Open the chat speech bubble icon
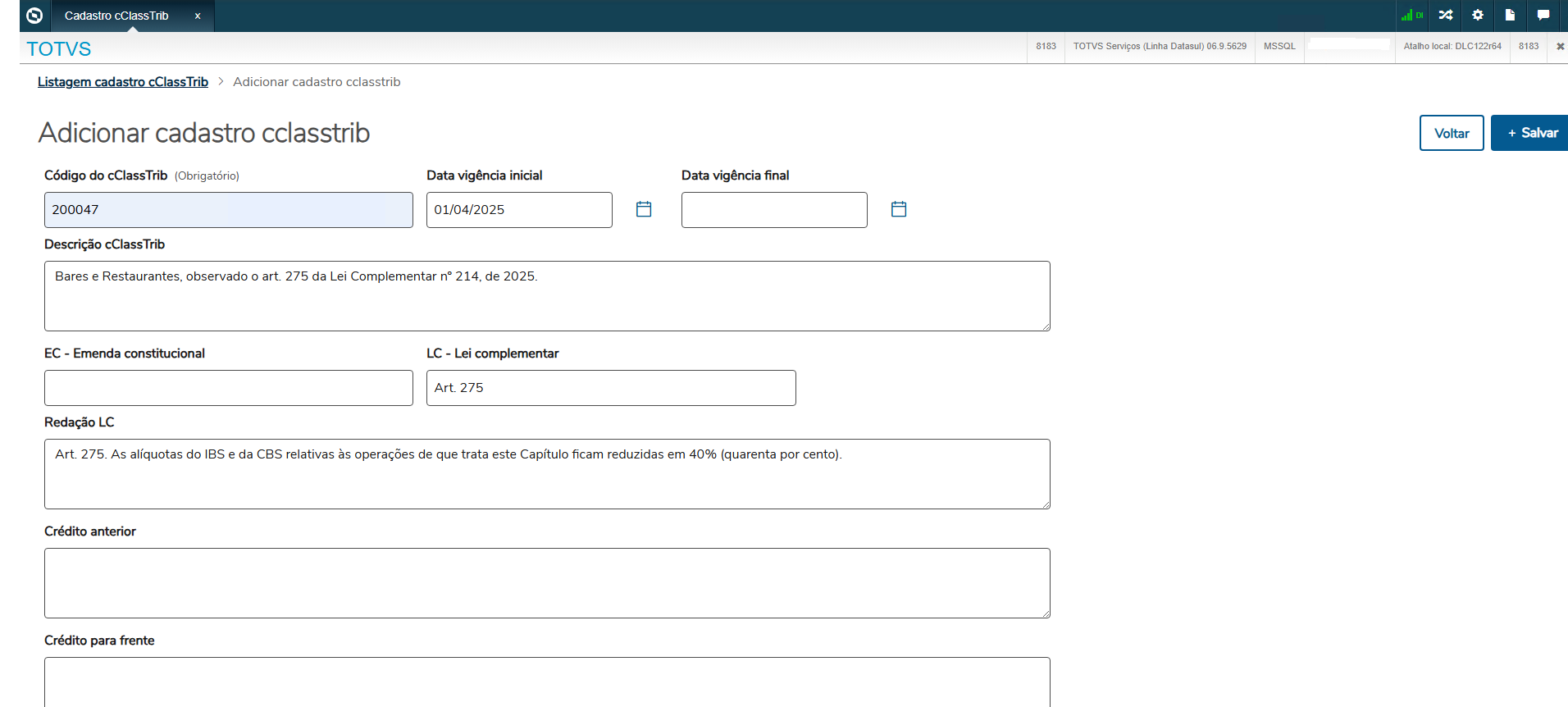Viewport: 1568px width, 707px height. tap(1543, 15)
